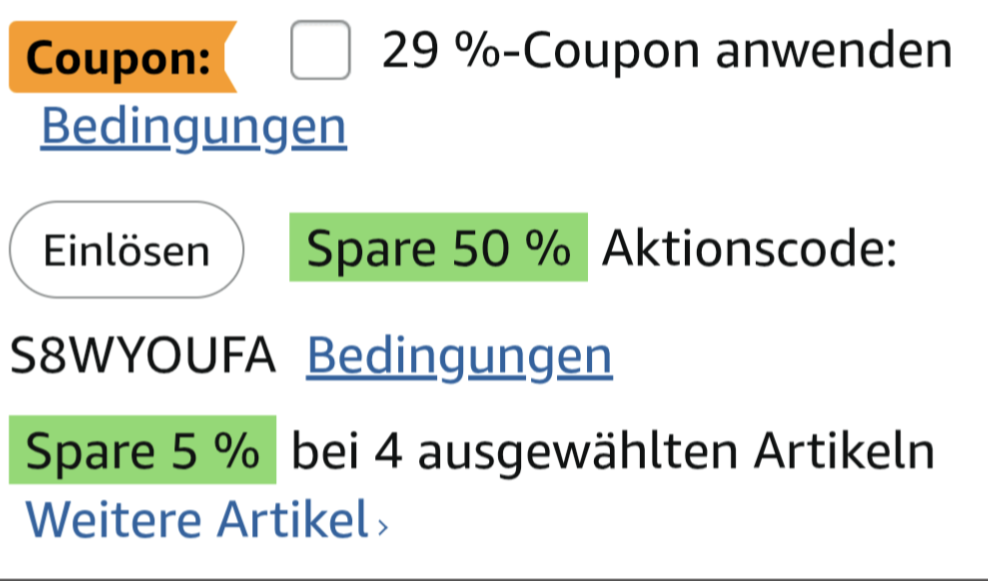The width and height of the screenshot is (988, 581).
Task: Click the "Aktionscode:" label
Action: pos(749,248)
